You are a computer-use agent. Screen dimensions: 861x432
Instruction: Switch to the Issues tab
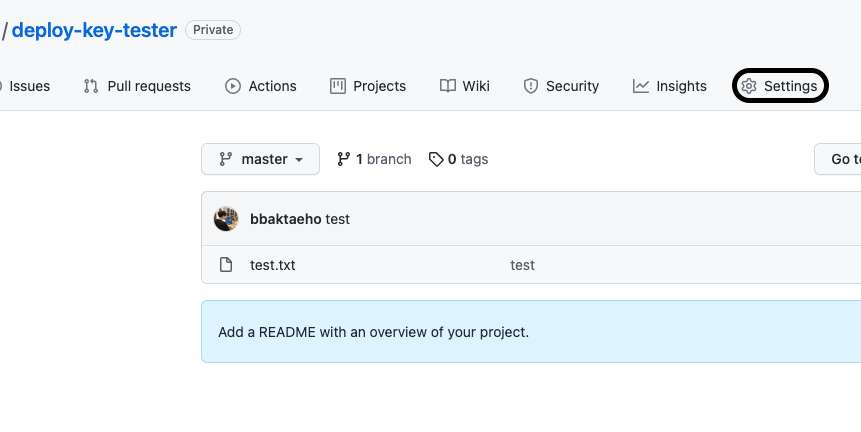click(x=29, y=86)
